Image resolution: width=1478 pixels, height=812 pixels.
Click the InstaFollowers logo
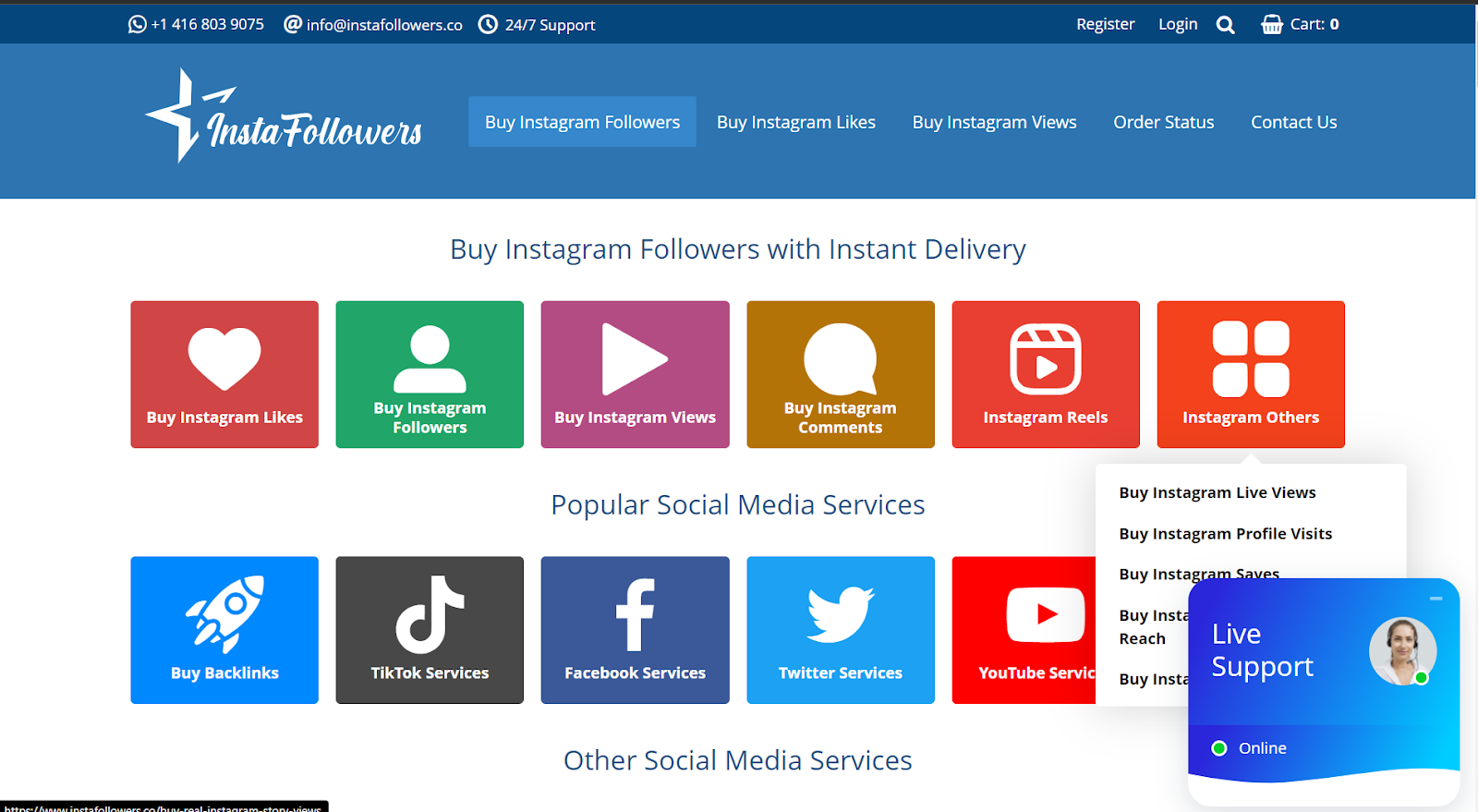284,116
